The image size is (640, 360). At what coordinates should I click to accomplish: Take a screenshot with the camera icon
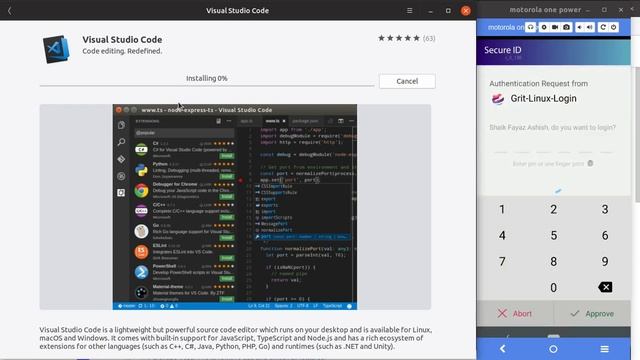click(x=567, y=27)
